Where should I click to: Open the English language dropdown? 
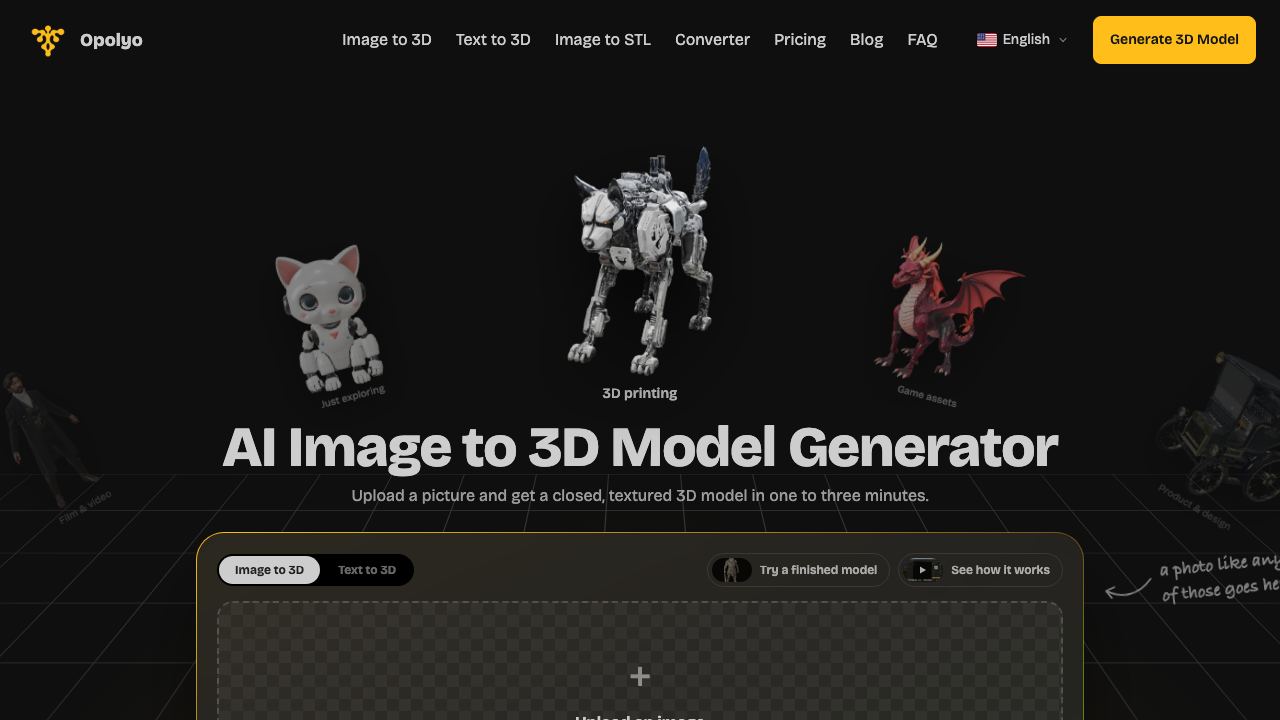coord(1022,40)
